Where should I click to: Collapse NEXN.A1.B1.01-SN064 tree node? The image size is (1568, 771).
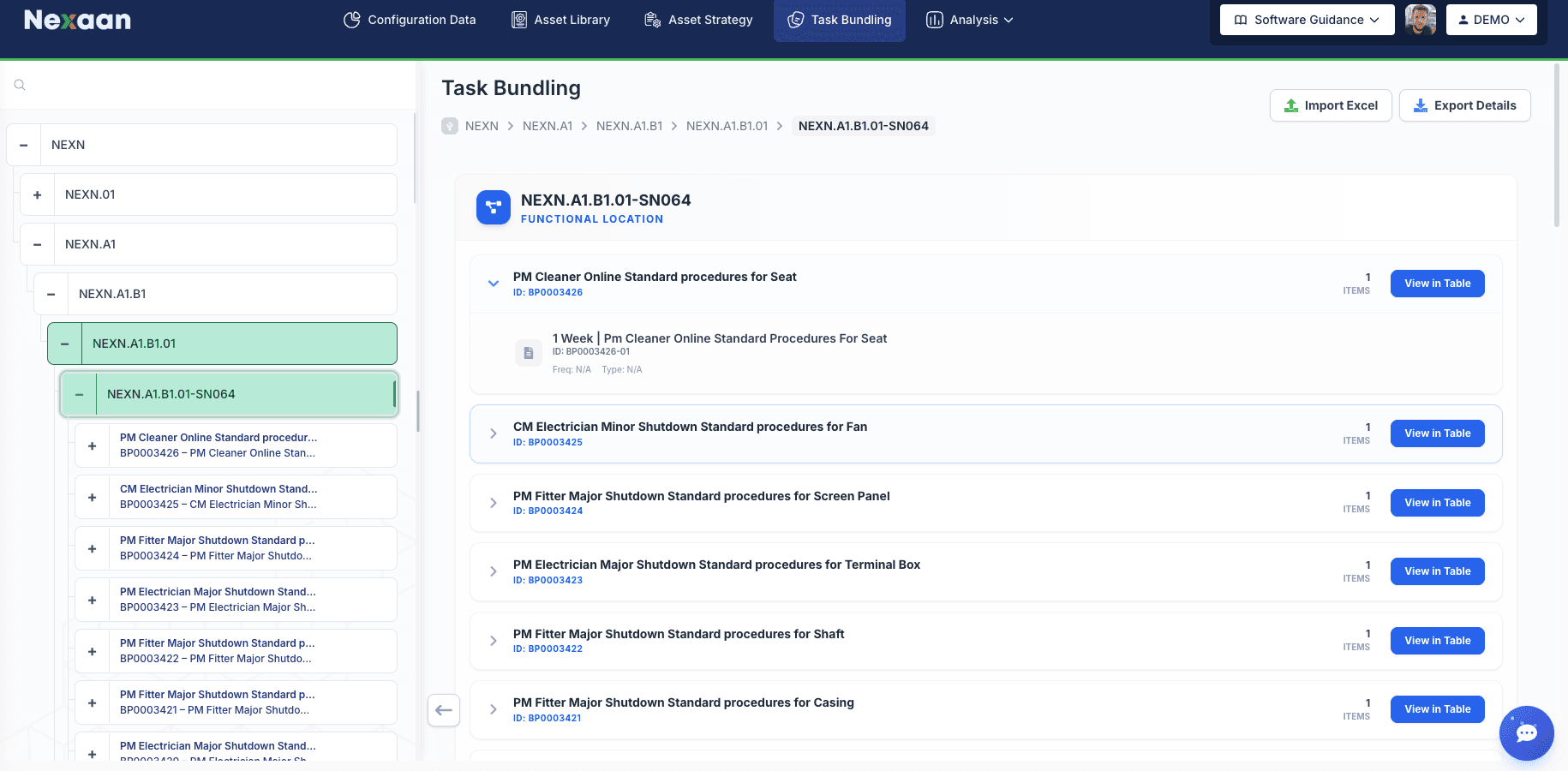point(80,394)
